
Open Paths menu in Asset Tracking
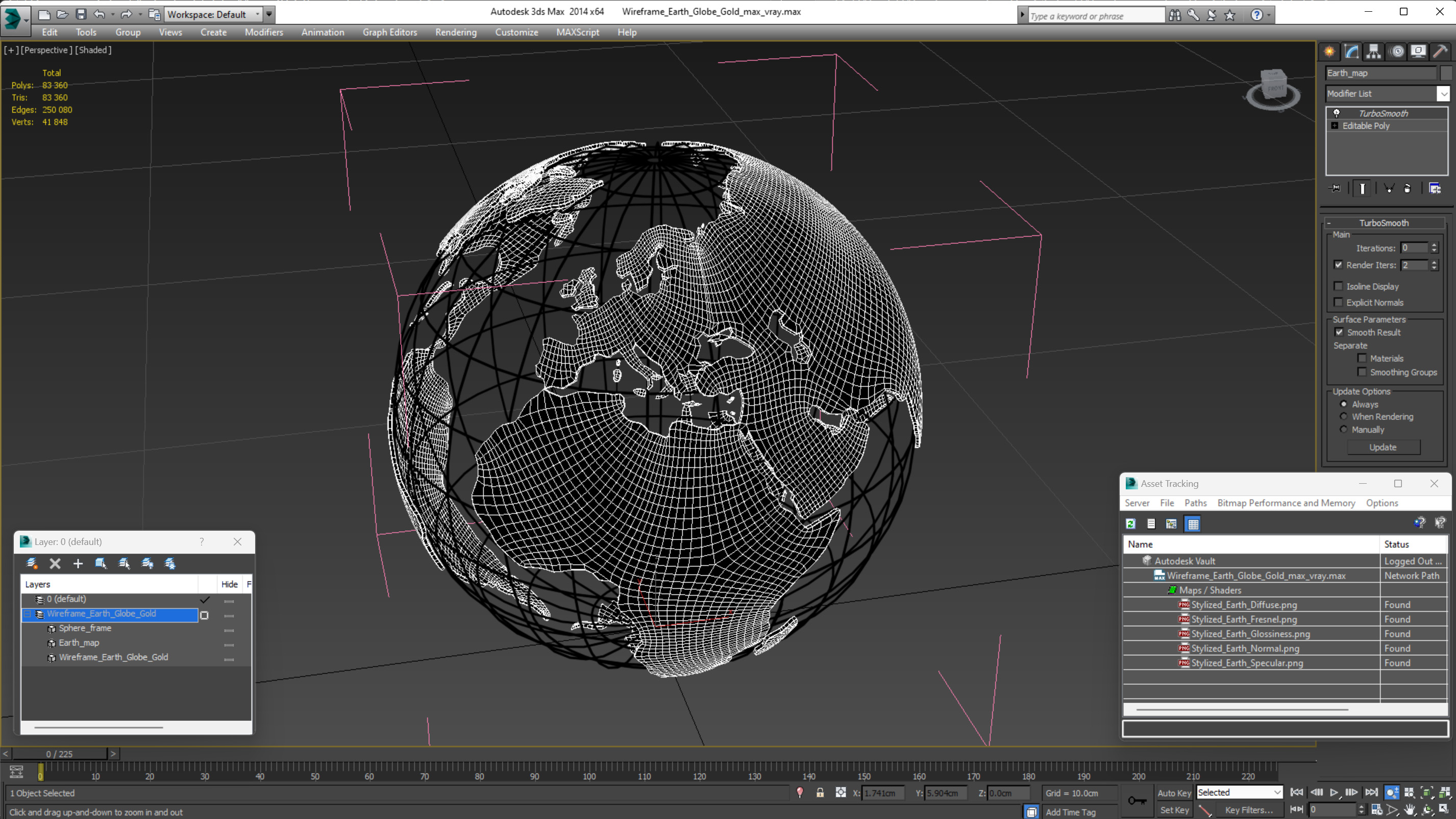pos(1195,503)
